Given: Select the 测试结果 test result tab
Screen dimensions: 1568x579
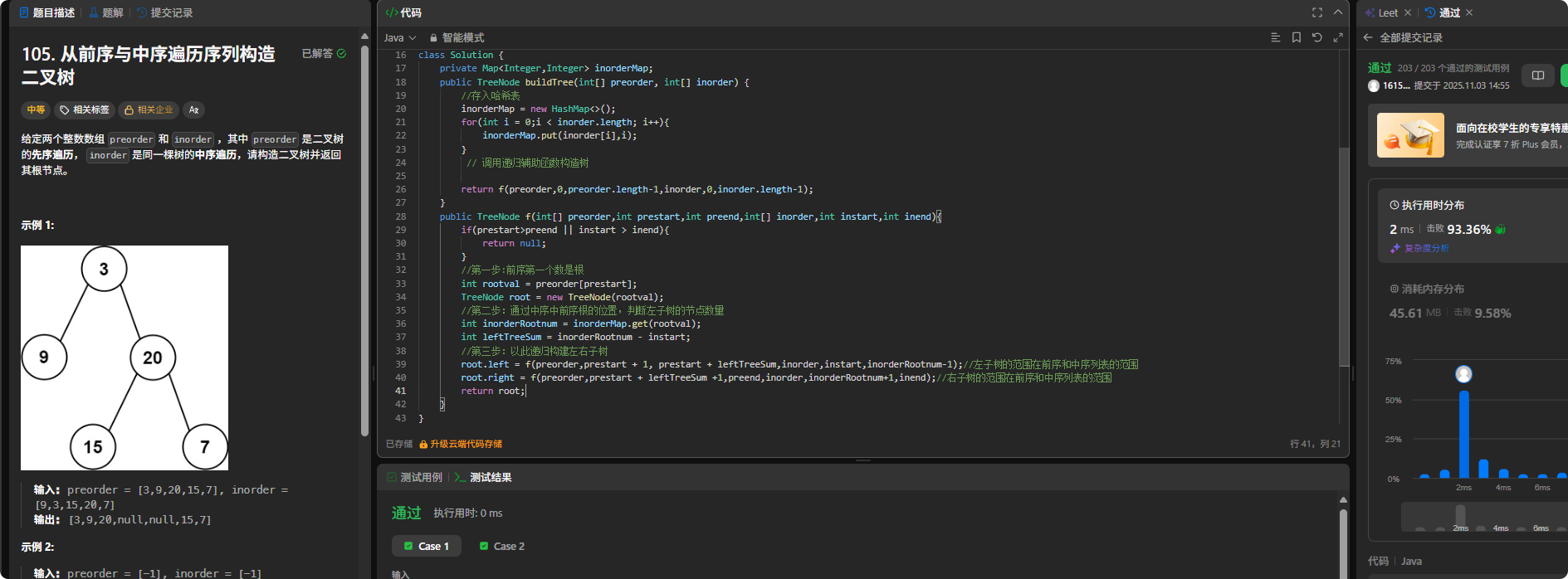Looking at the screenshot, I should tap(483, 477).
